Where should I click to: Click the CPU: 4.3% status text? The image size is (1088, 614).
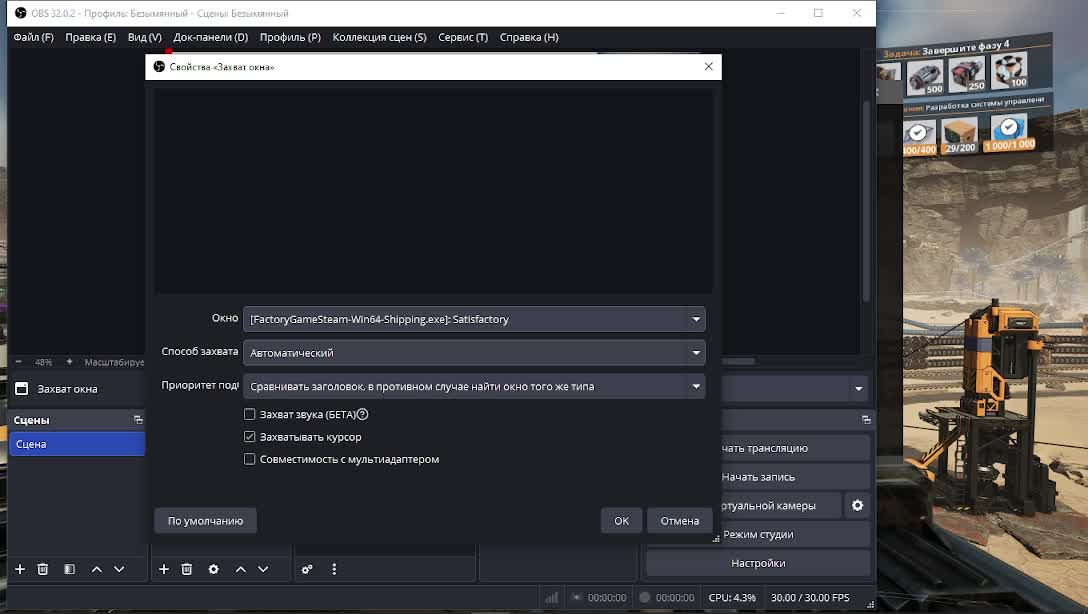pyautogui.click(x=732, y=597)
